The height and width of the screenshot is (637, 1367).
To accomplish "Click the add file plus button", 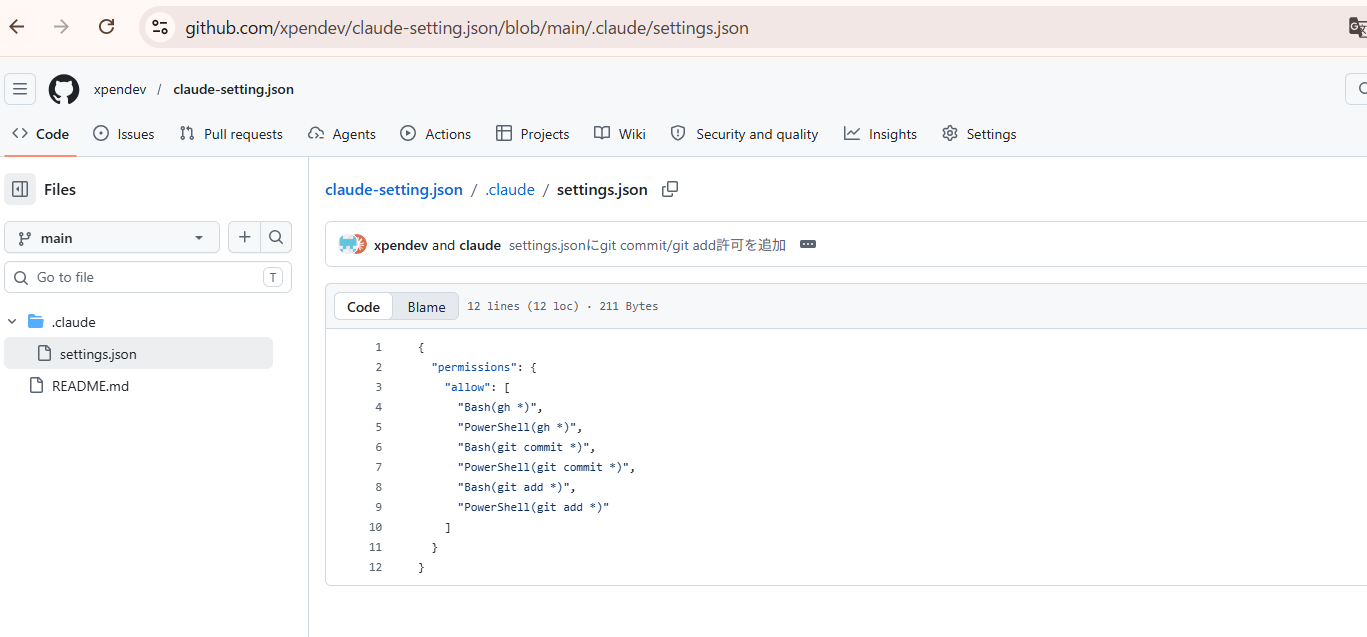I will click(244, 238).
